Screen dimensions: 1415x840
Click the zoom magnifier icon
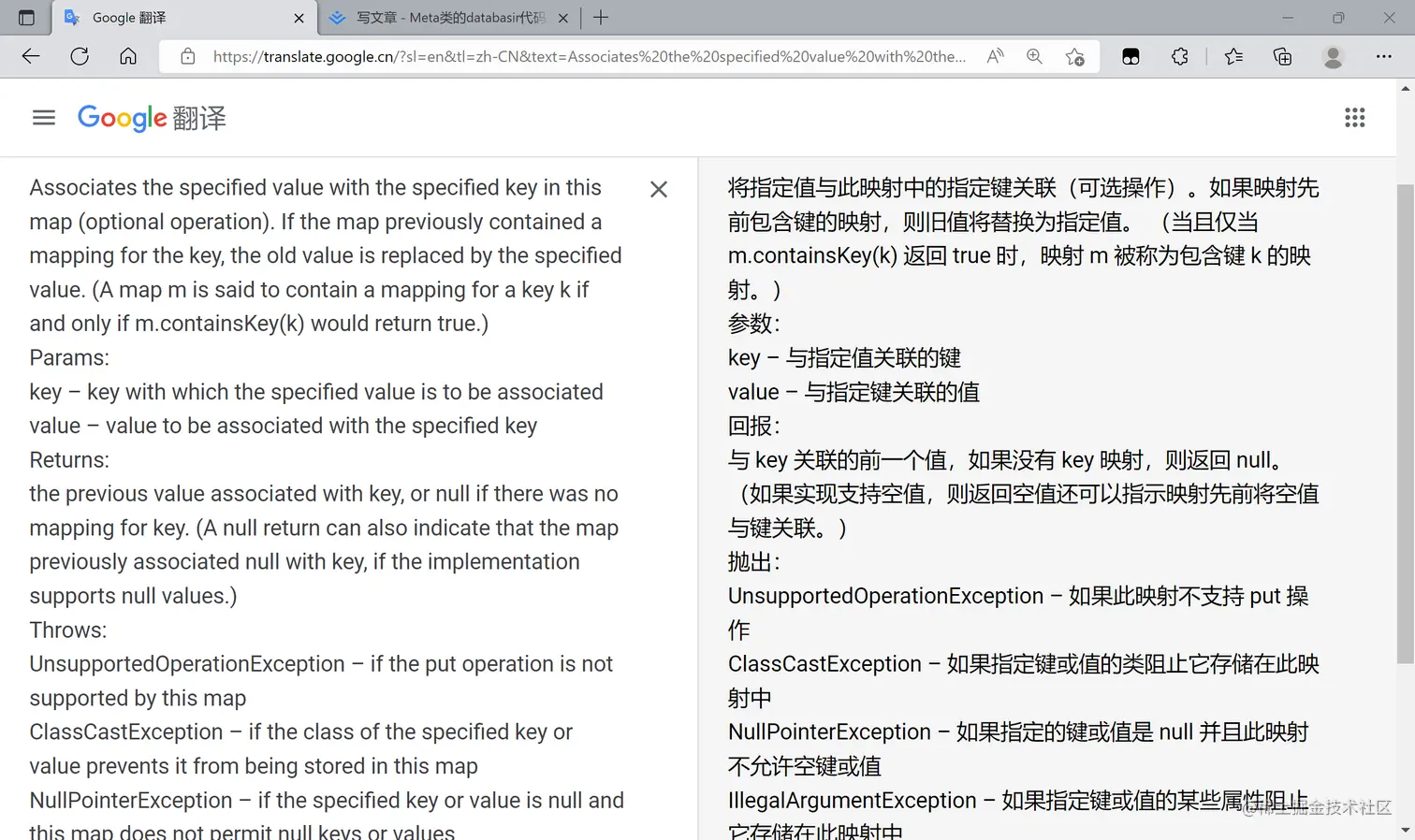(x=1034, y=56)
